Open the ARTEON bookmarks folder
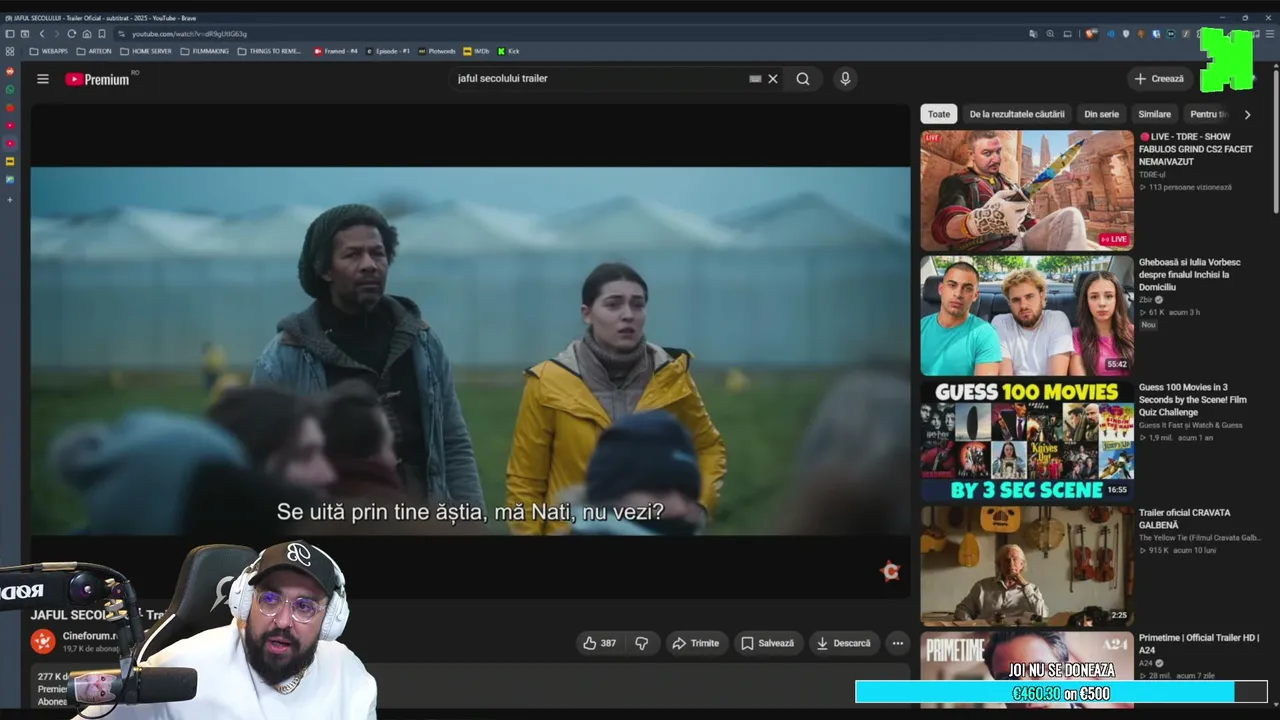Image resolution: width=1280 pixels, height=720 pixels. (x=94, y=51)
